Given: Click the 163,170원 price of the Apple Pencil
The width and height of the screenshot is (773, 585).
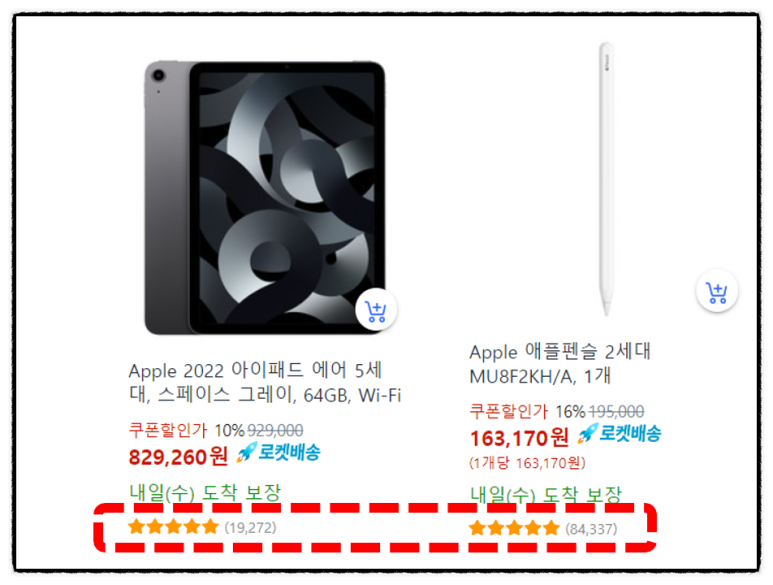Looking at the screenshot, I should coord(519,438).
